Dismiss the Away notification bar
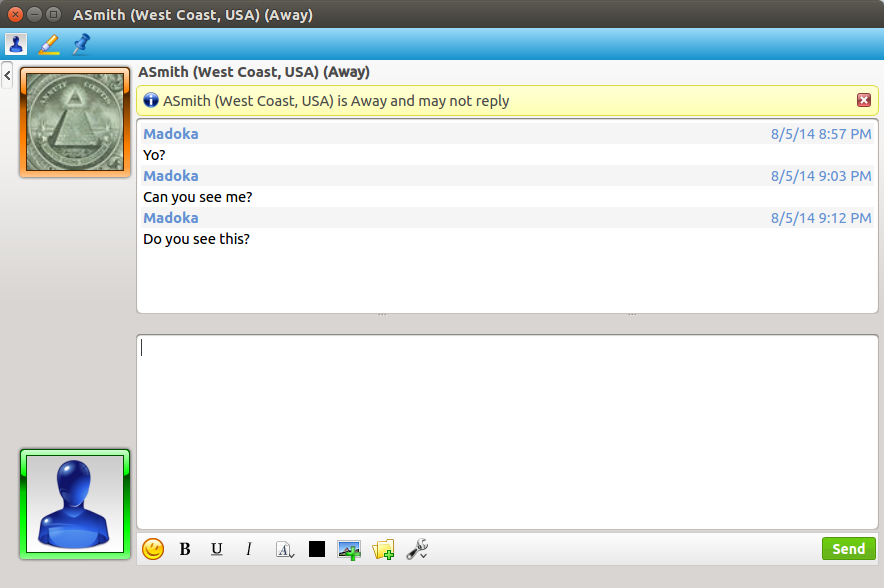884x588 pixels. point(864,100)
